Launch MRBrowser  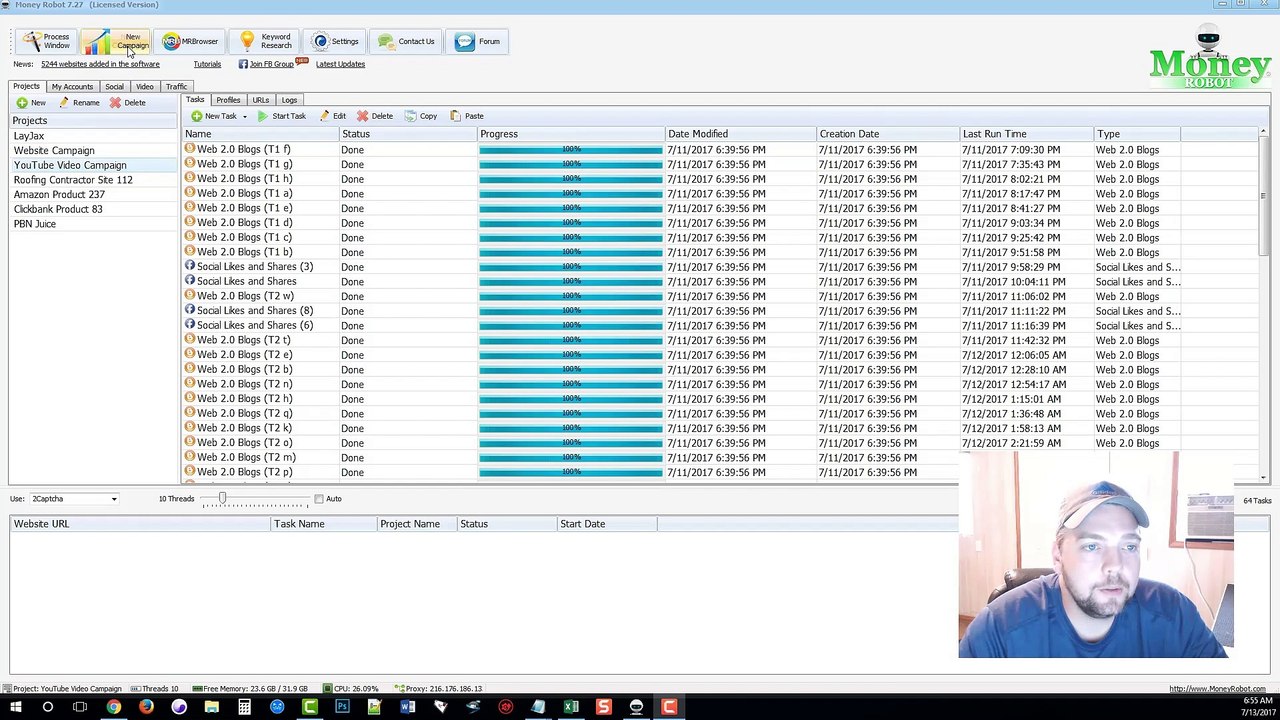pyautogui.click(x=190, y=41)
